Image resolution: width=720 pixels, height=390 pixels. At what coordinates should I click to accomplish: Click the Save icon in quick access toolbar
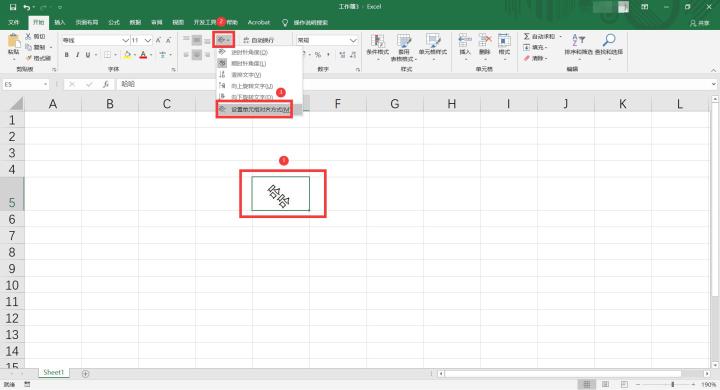click(13, 7)
